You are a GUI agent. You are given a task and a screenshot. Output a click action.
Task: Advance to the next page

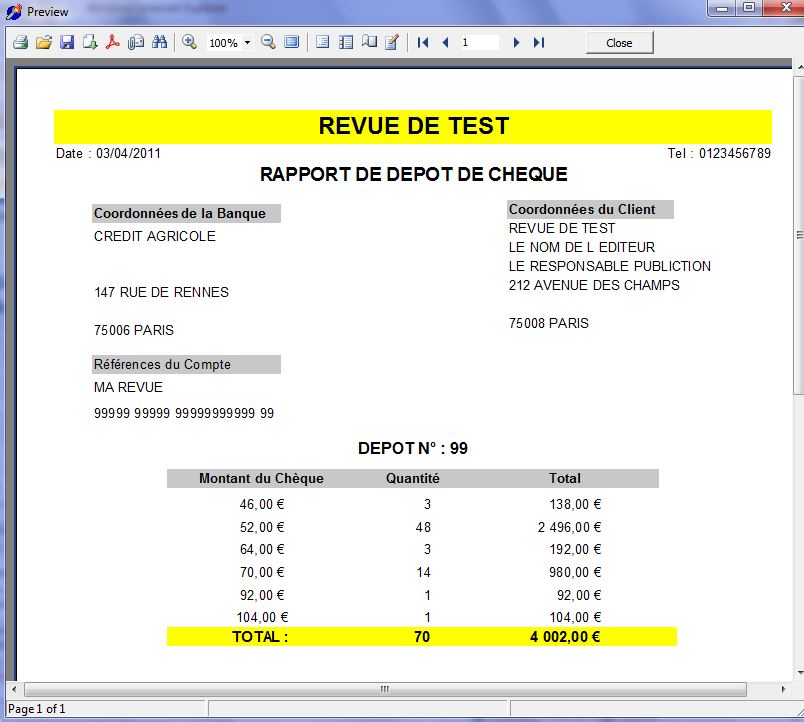click(516, 42)
